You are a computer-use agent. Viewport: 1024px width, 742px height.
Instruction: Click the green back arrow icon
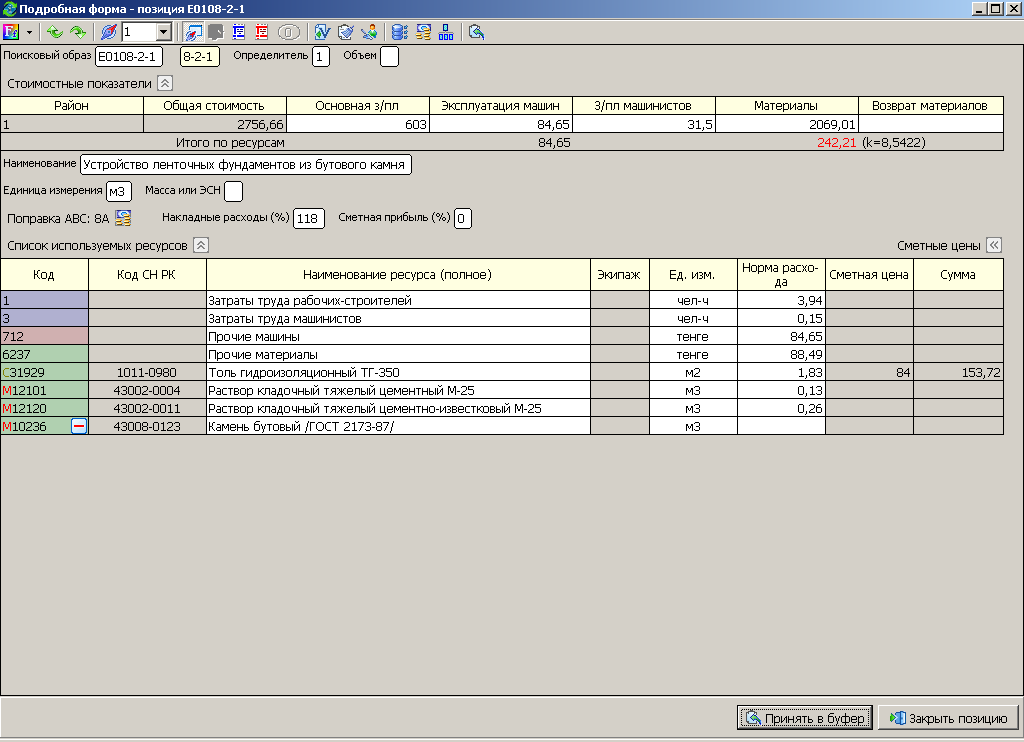pyautogui.click(x=55, y=31)
